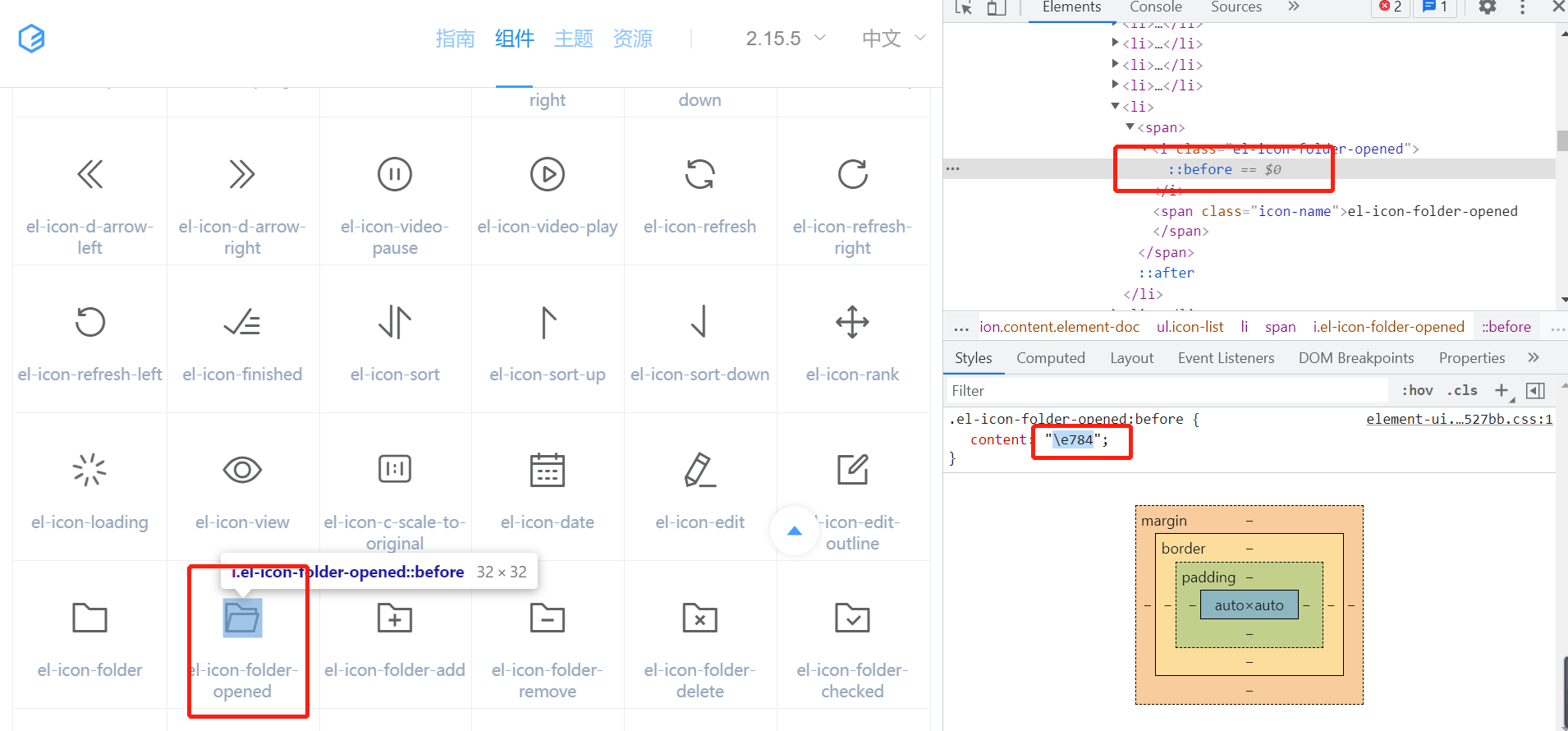Select the el-icon-refresh icon

700,174
